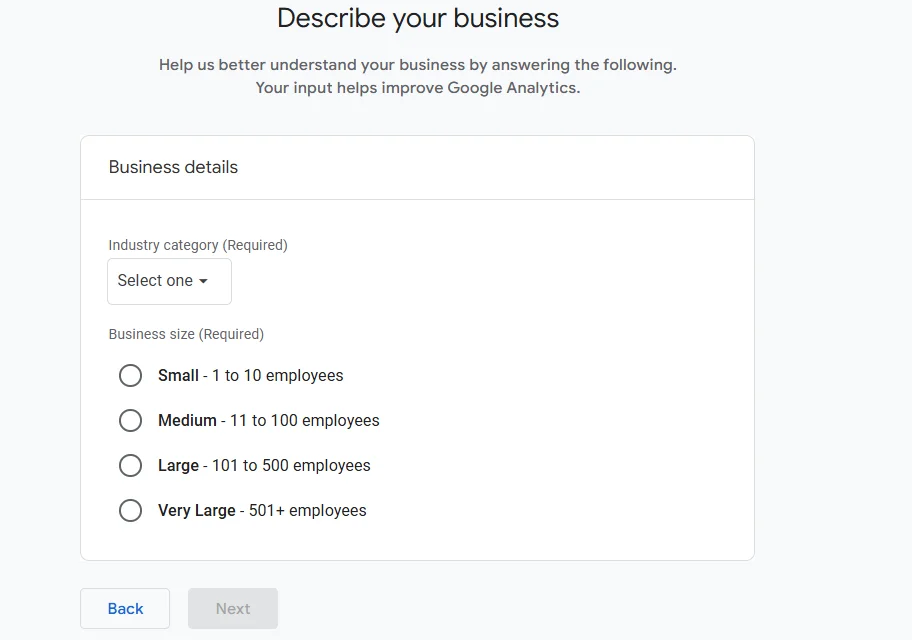Screen dimensions: 912x640
Task: Click the 'Describe your business' page heading
Action: [x=418, y=18]
